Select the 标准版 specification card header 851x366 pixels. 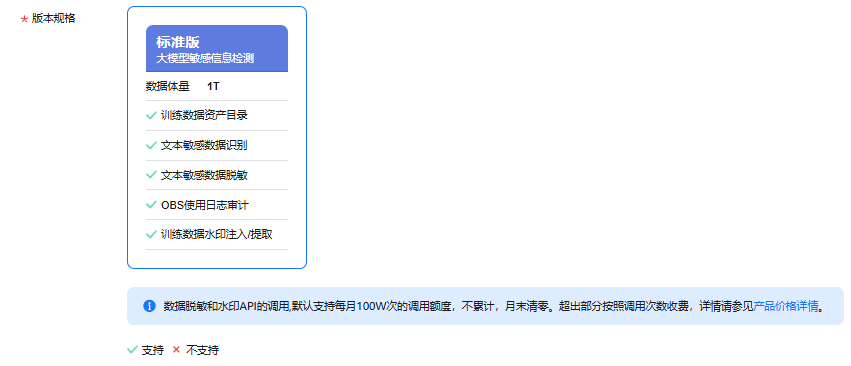217,48
